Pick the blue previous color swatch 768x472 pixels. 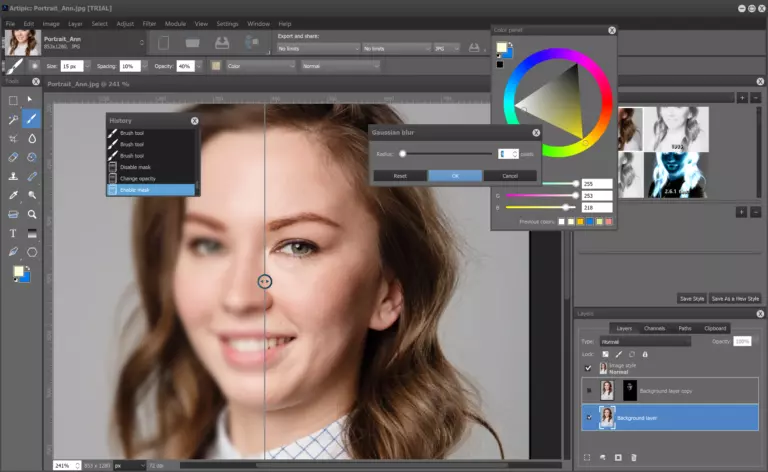590,221
